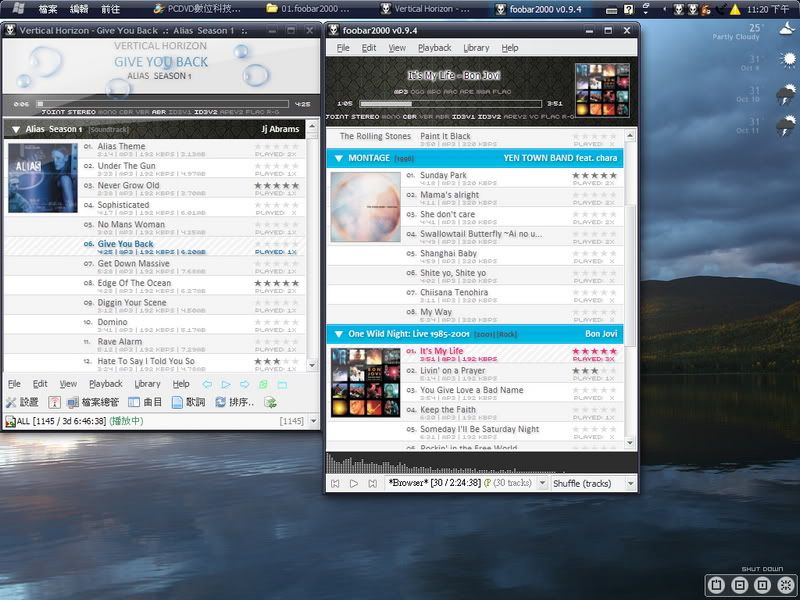Click next track button in right foobar2000 bottom bar
Image resolution: width=800 pixels, height=600 pixels.
(x=372, y=483)
